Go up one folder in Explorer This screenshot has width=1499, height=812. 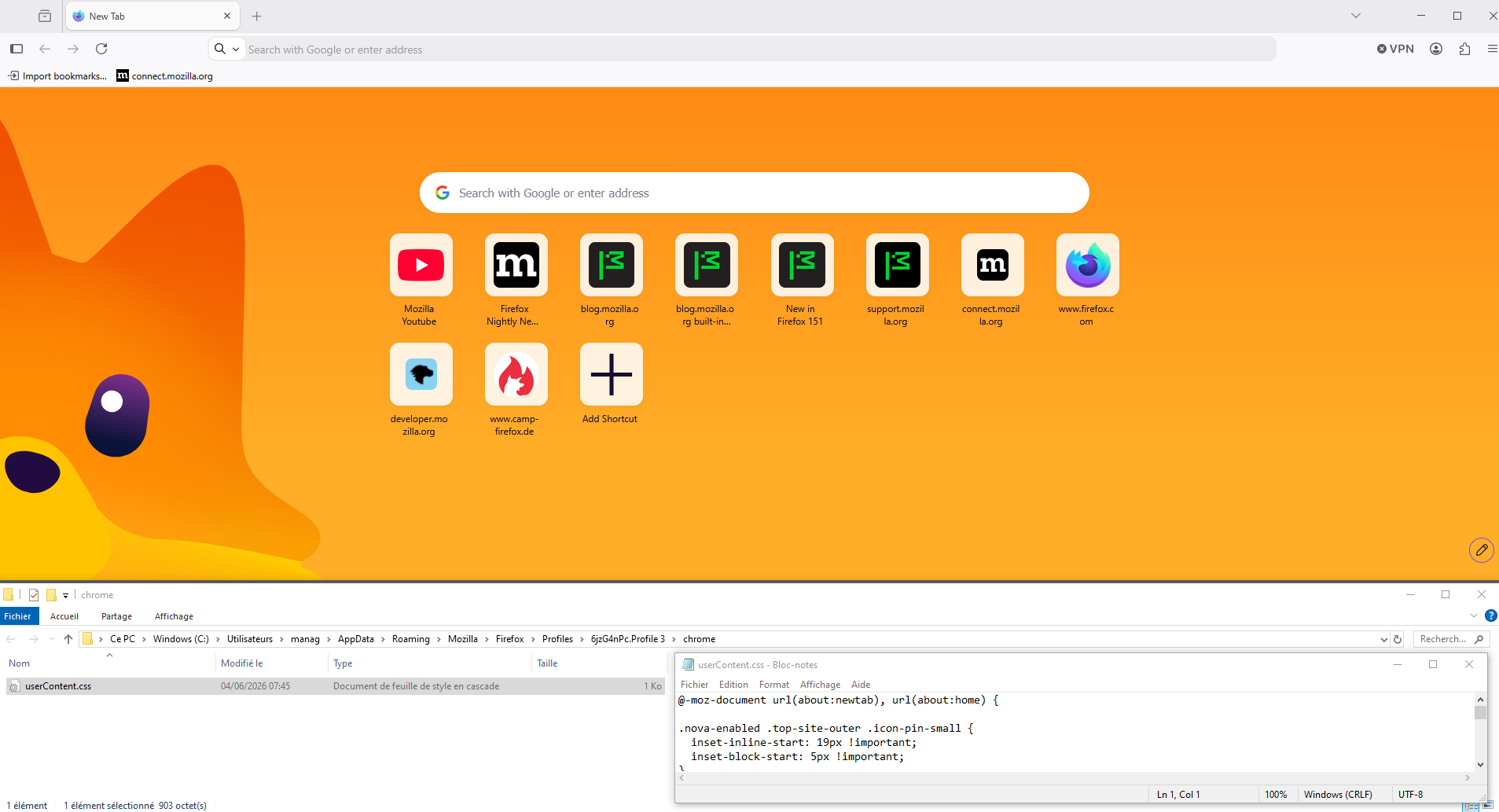point(68,639)
